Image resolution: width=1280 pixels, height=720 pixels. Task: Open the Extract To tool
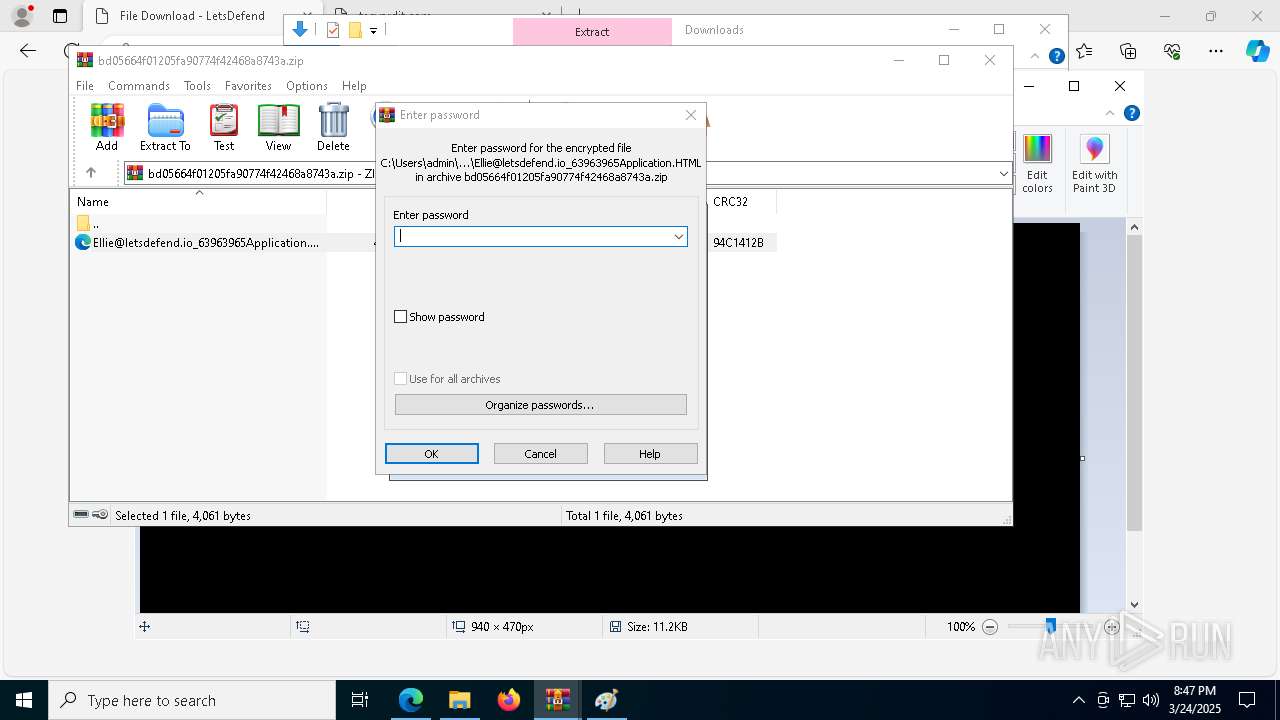165,127
